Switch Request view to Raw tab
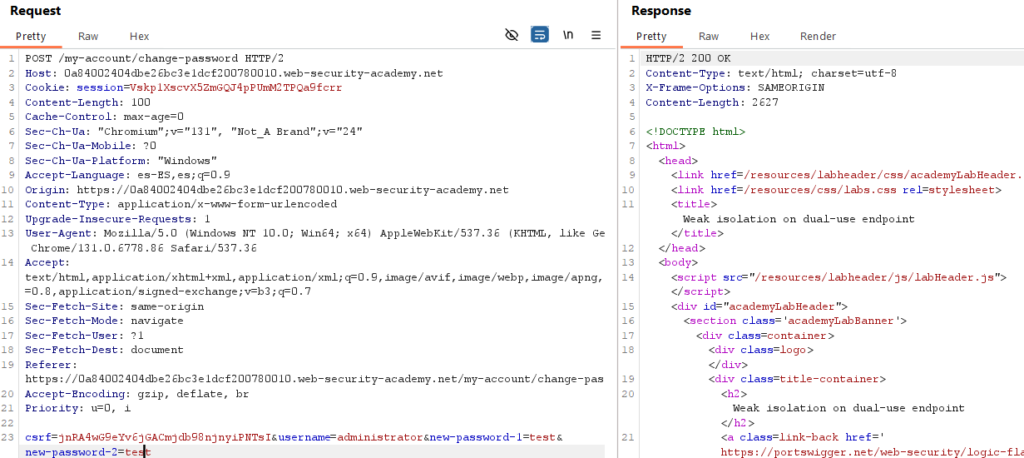 (88, 37)
